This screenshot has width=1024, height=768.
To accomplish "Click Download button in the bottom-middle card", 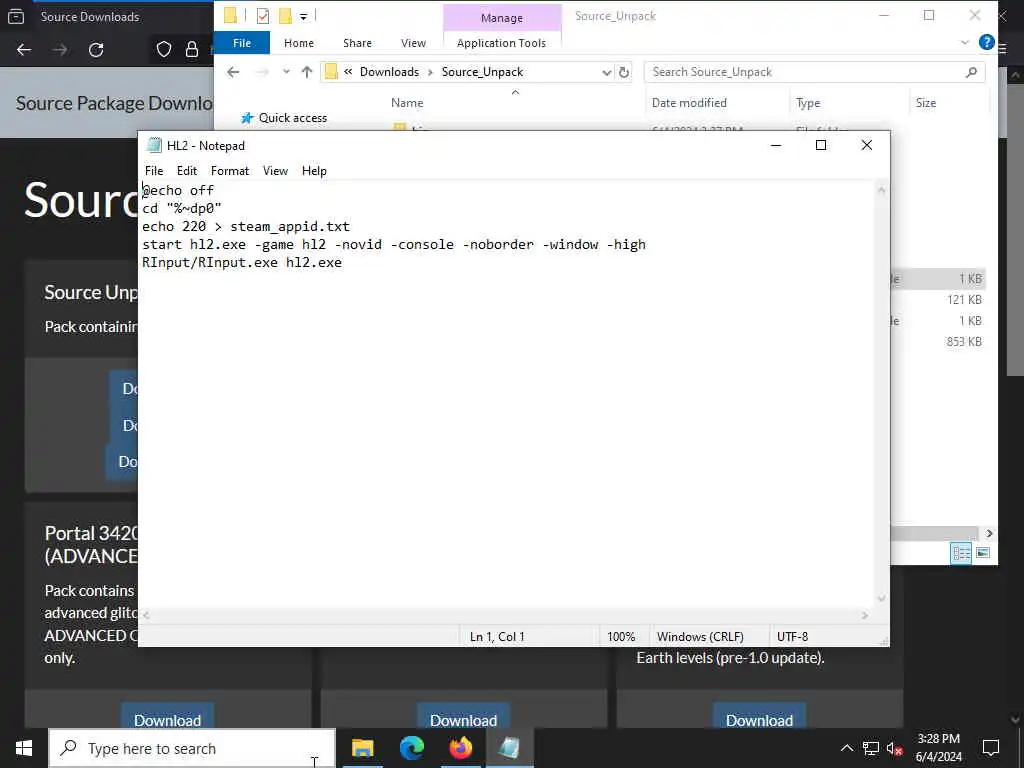I will coord(463,720).
